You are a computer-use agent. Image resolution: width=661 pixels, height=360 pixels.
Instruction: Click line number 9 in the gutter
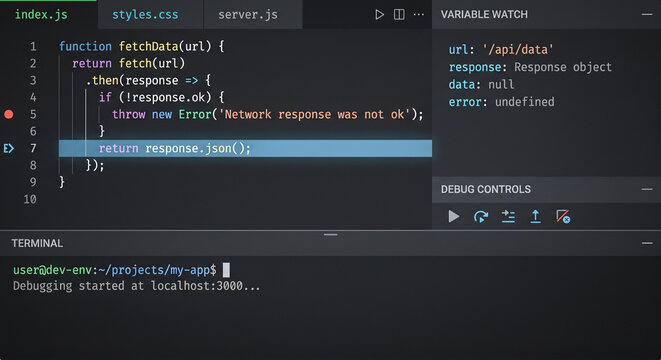tap(33, 182)
